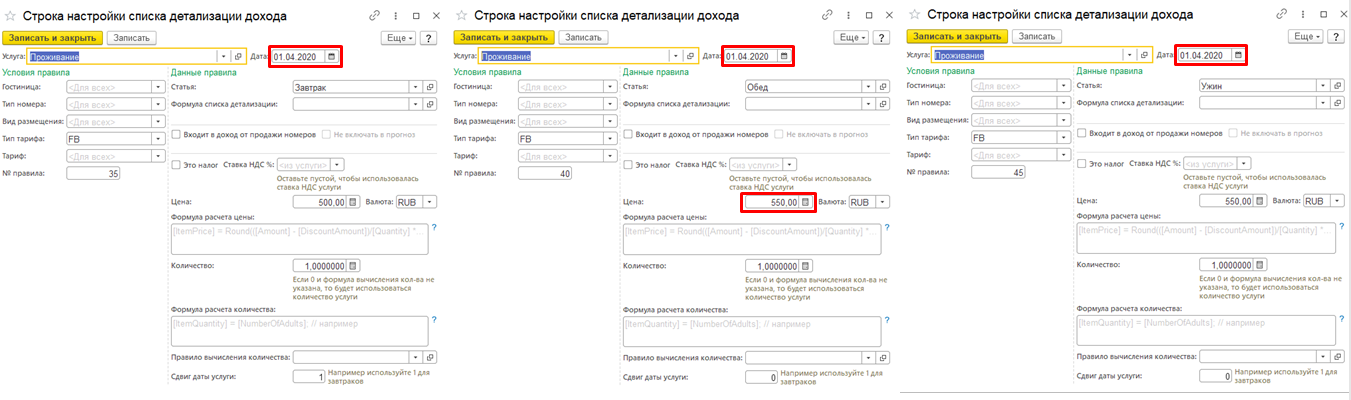Open quantity calculation rule record in Ужин window

(1335, 356)
